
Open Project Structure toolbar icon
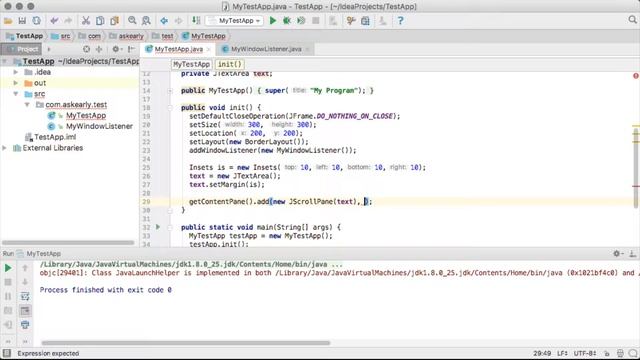365,20
